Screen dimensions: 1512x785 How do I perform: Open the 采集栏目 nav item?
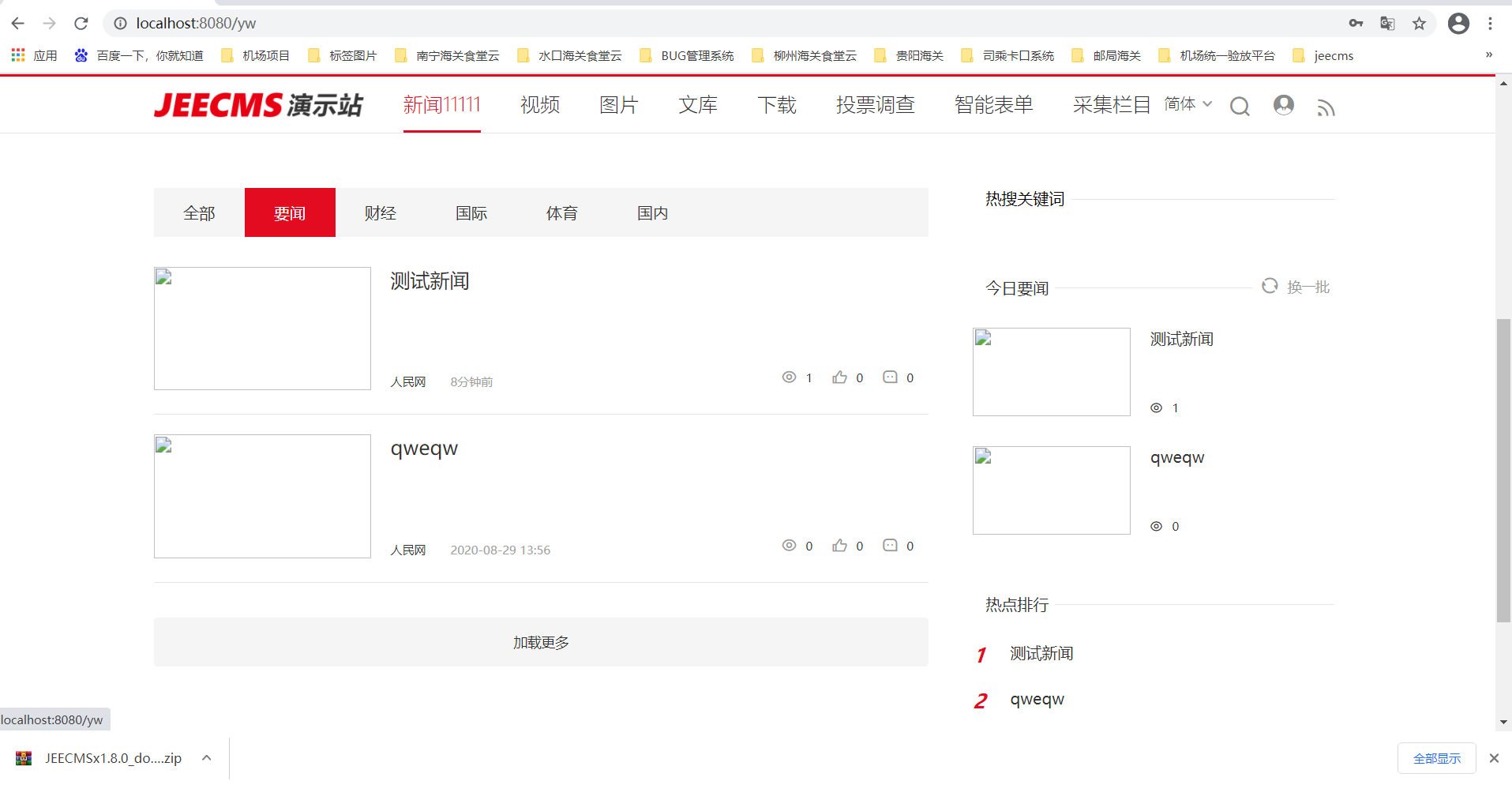[1112, 105]
